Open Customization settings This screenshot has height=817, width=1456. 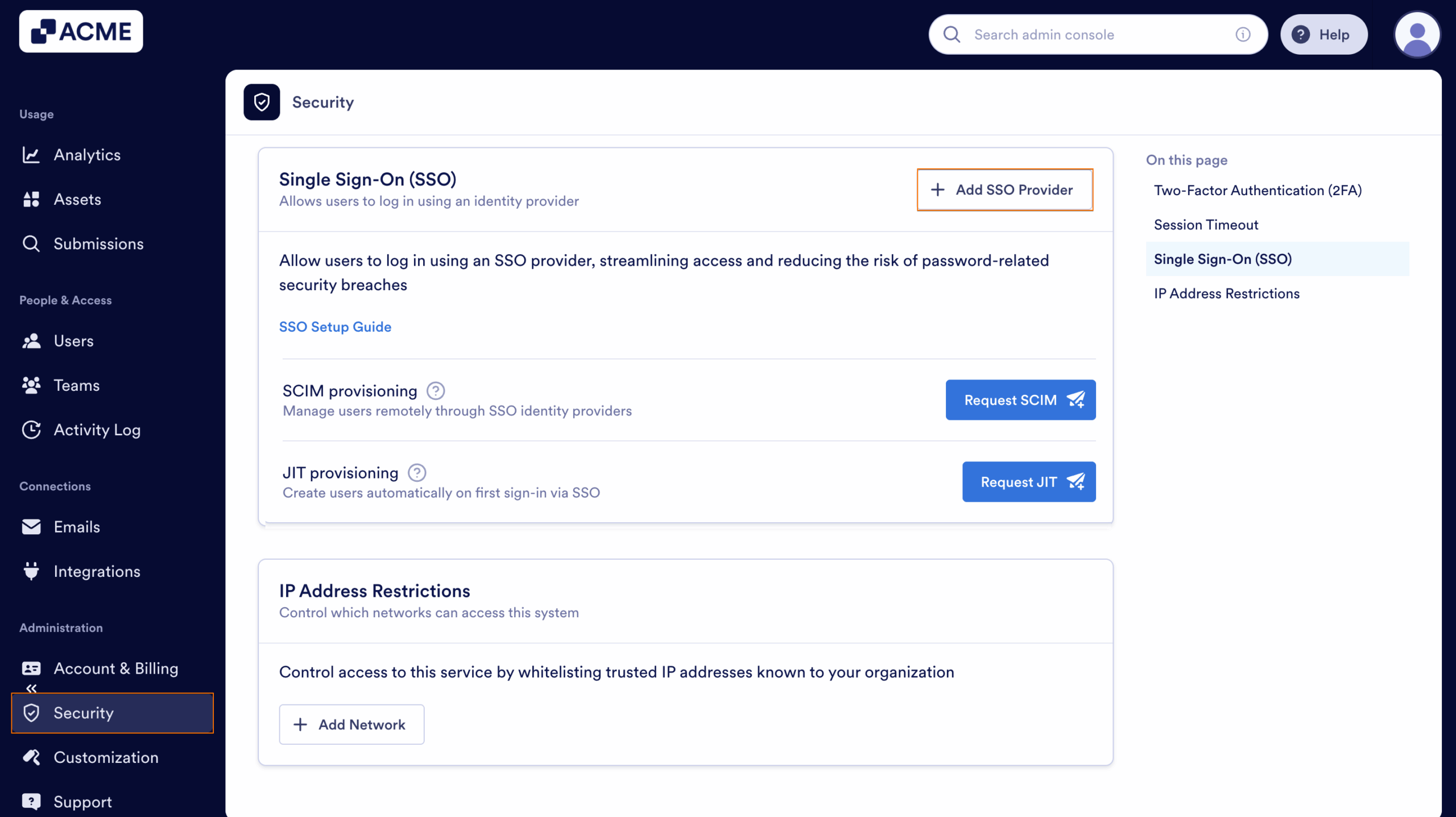pos(106,757)
